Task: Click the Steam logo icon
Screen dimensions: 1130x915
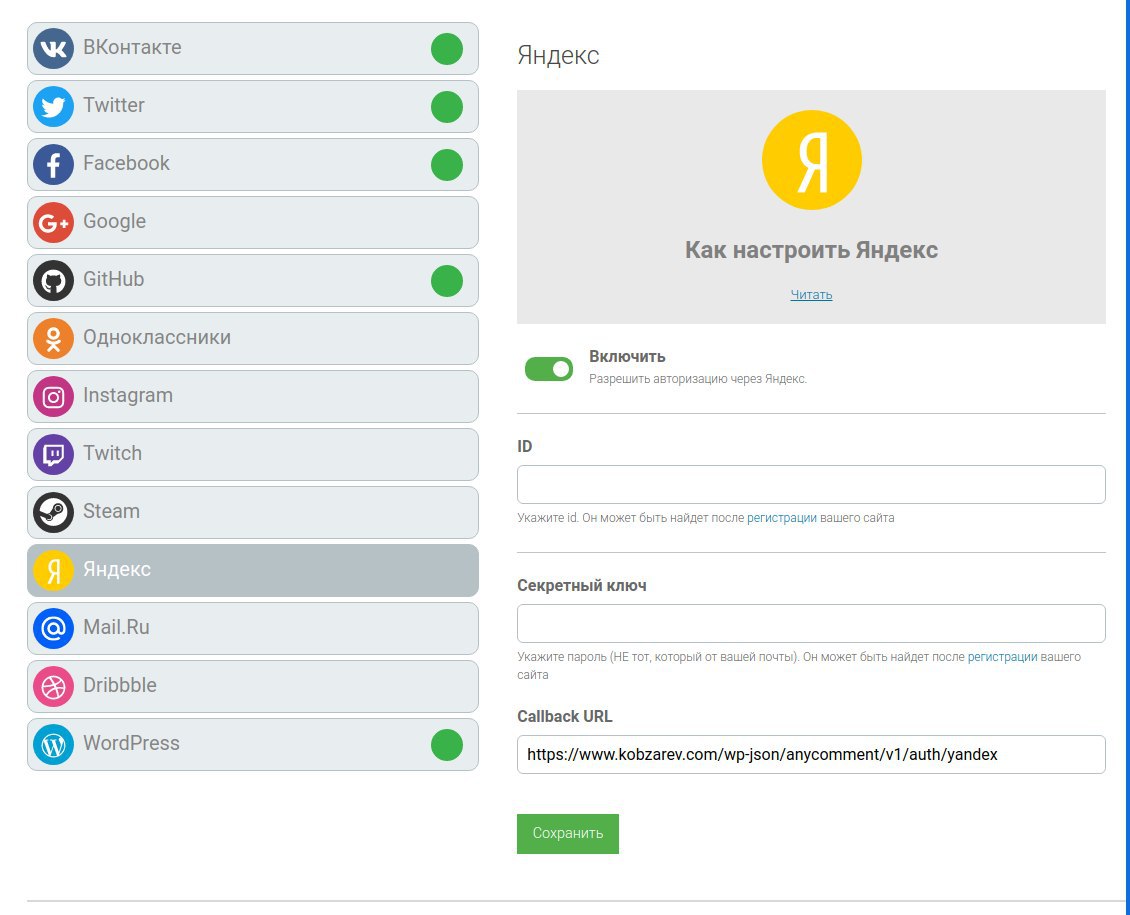Action: [x=53, y=512]
